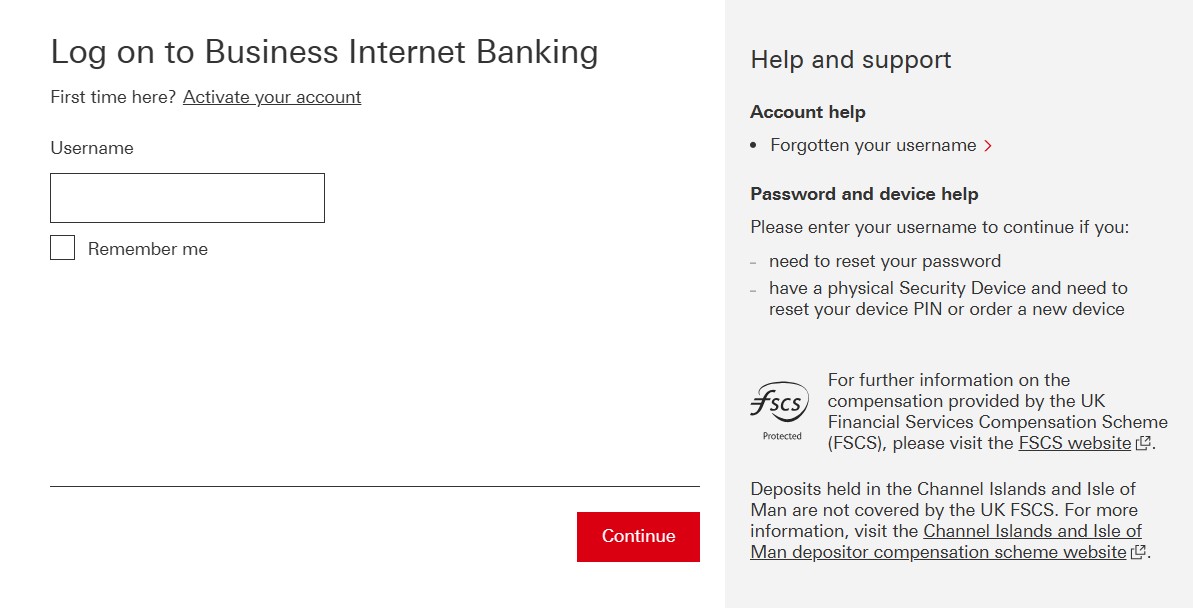The image size is (1193, 608).
Task: Click the bullet next to Forgotten your username
Action: click(754, 145)
